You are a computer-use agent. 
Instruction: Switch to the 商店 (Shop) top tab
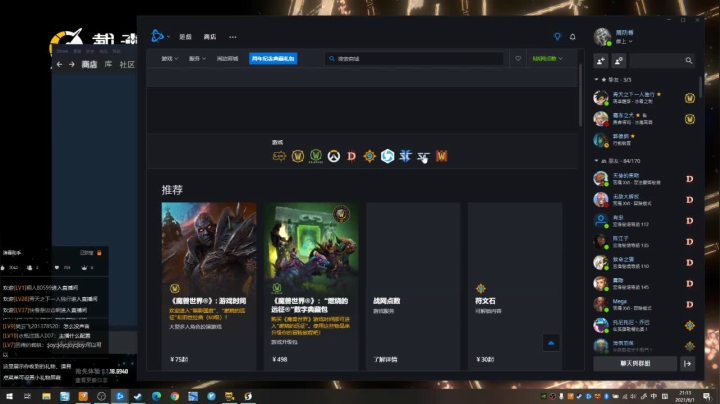pos(210,37)
